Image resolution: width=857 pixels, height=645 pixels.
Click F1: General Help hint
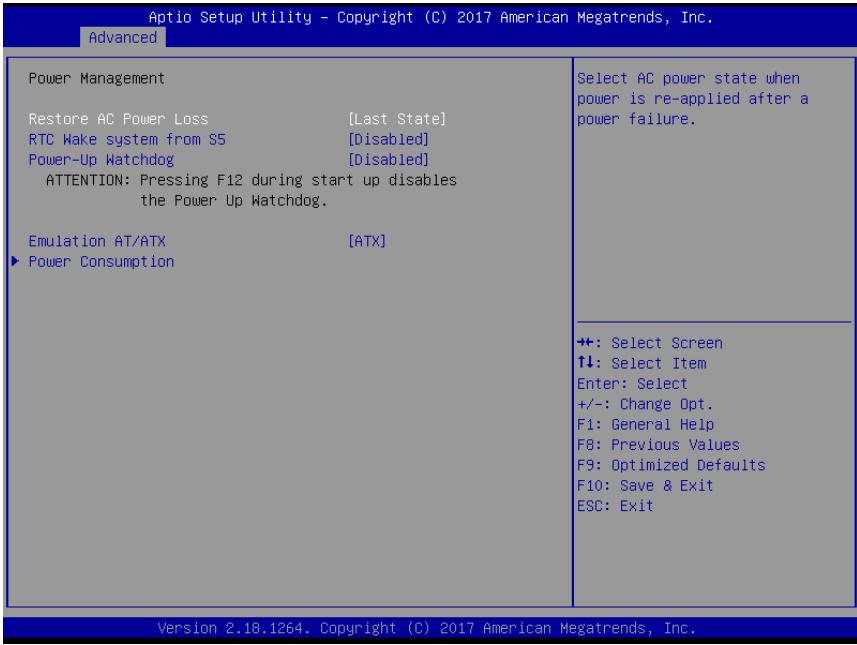click(645, 424)
